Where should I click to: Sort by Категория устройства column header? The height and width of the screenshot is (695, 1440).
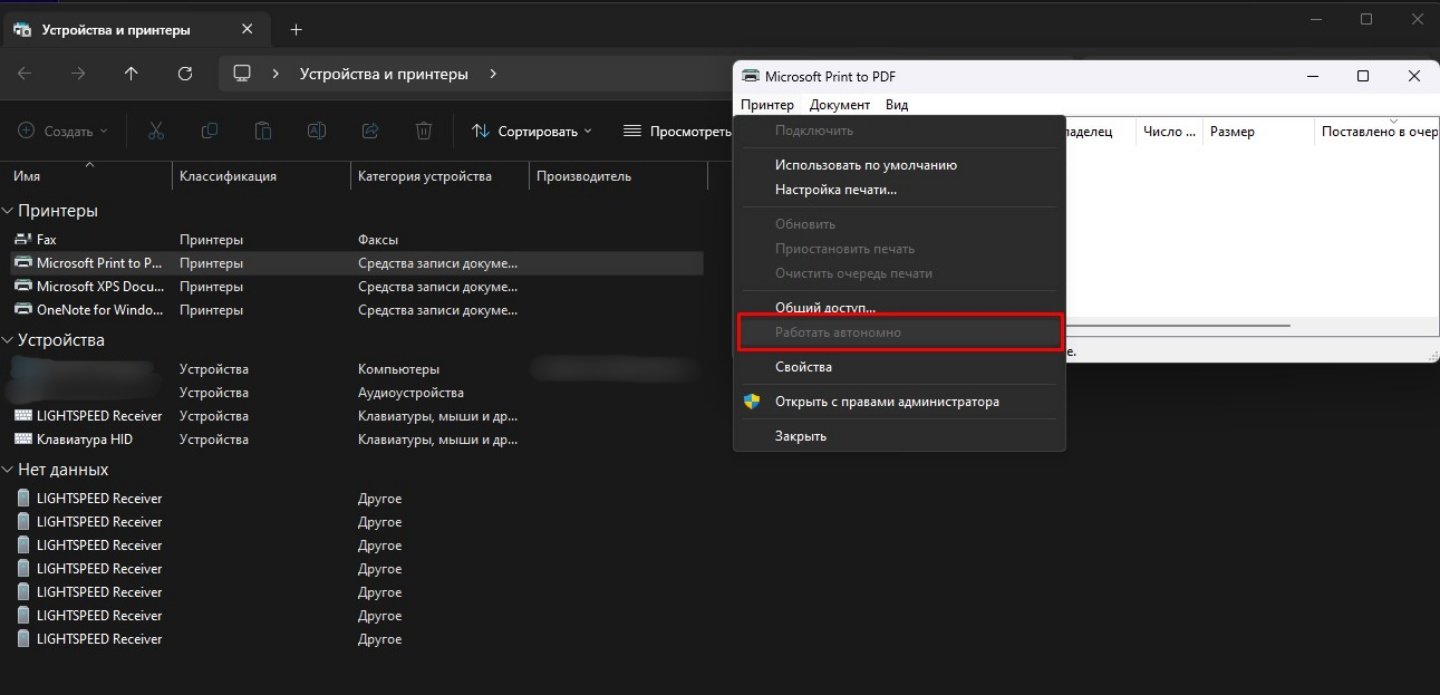tap(440, 176)
